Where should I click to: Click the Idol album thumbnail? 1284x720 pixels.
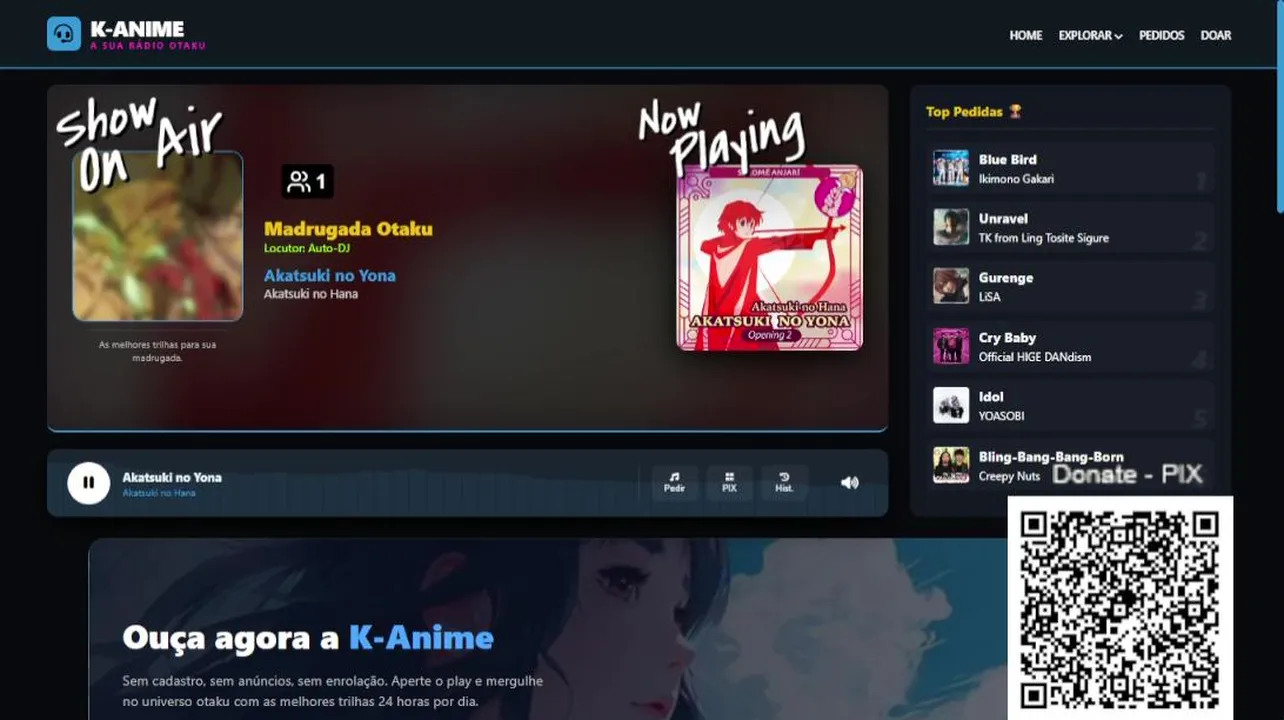[951, 405]
